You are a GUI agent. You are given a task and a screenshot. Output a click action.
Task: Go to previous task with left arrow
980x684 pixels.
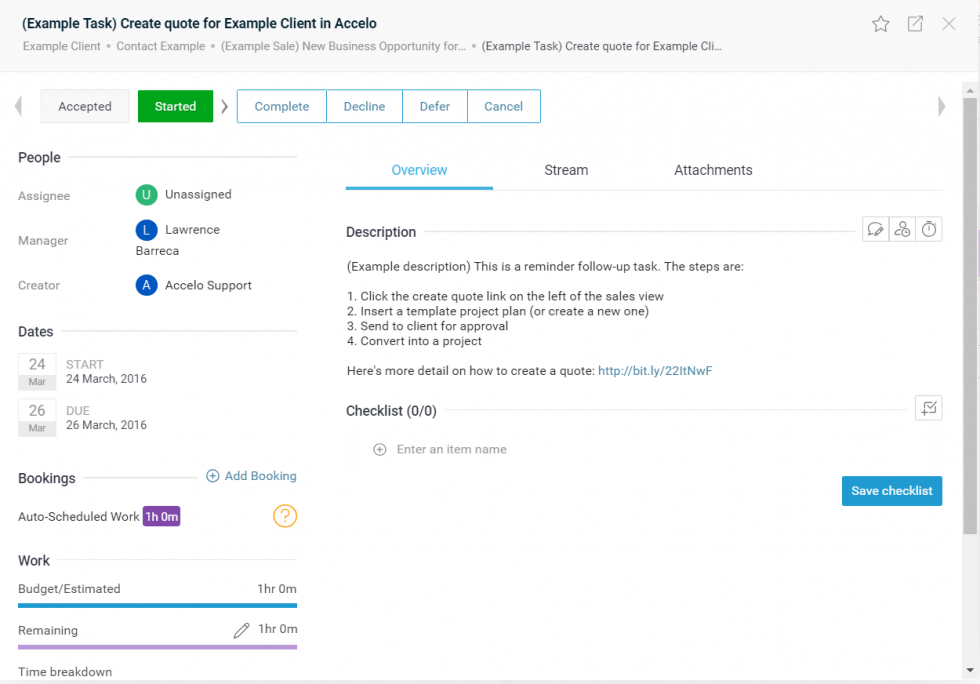tap(18, 107)
